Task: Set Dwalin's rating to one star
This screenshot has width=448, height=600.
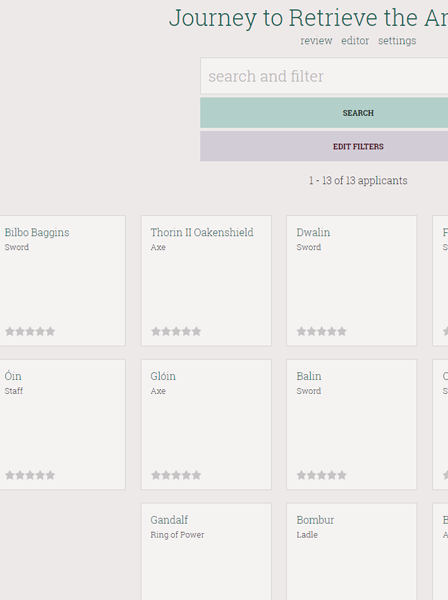Action: 301,331
